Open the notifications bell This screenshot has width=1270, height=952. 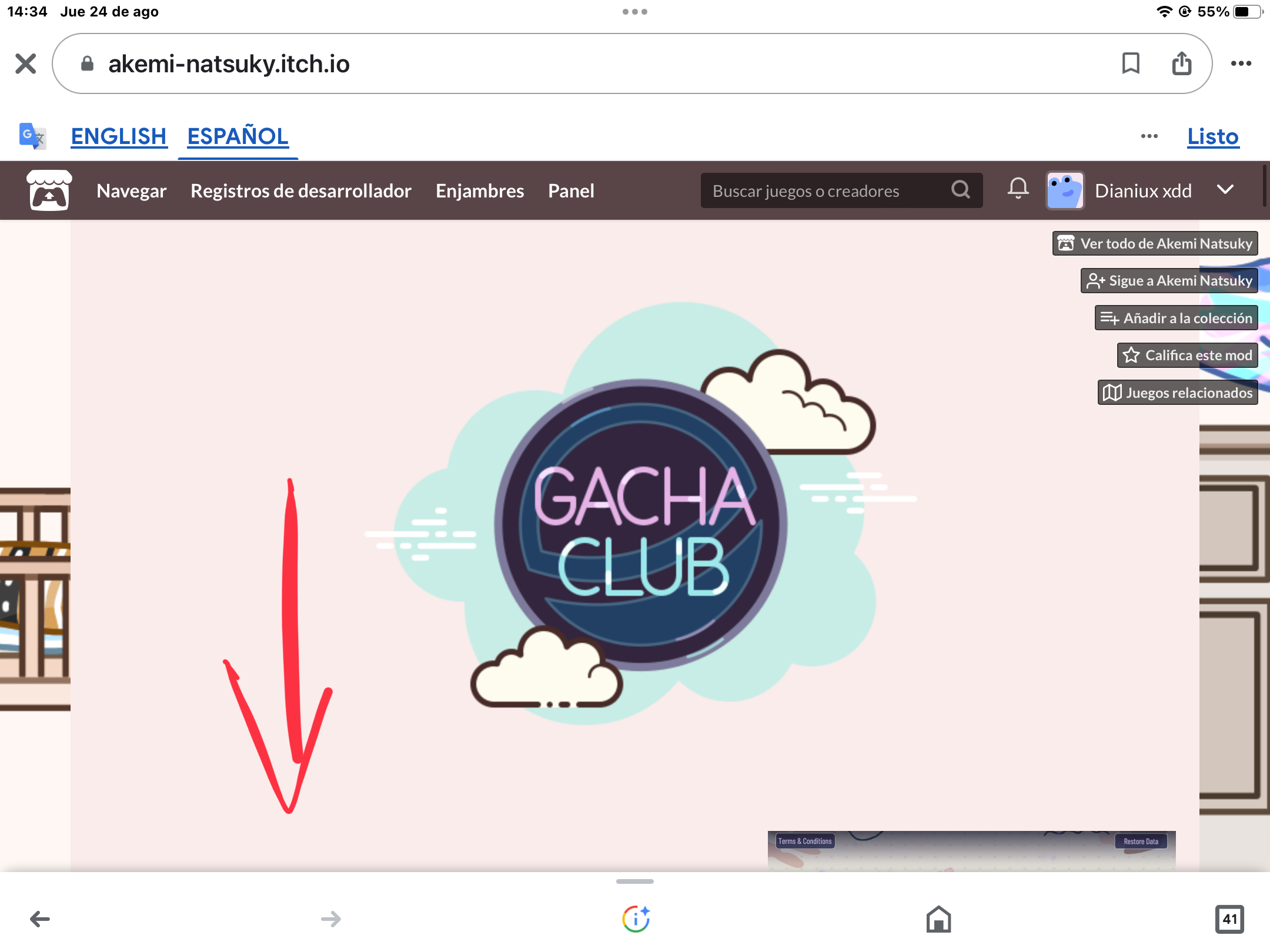[x=1018, y=189]
